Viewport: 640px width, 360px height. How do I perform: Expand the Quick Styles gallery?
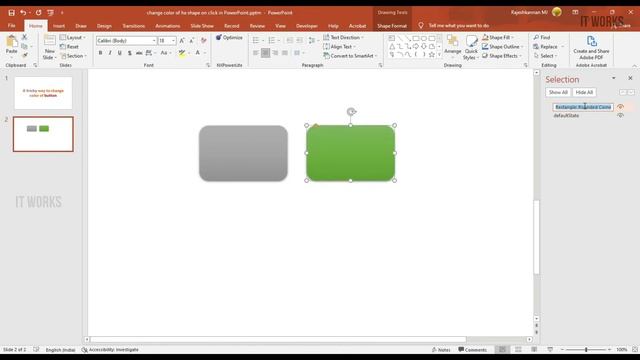[x=471, y=48]
